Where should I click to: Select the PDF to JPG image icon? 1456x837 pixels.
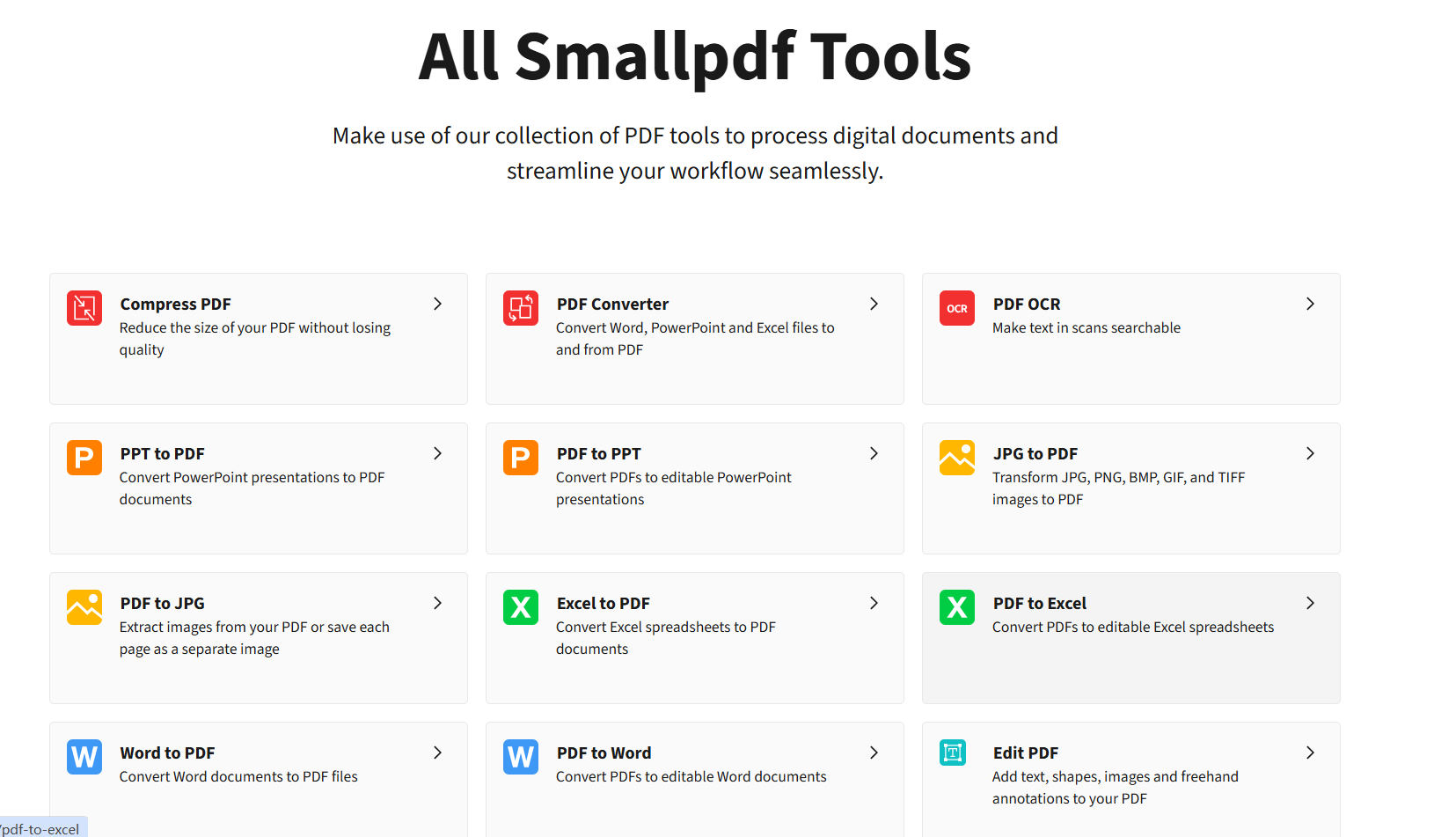pos(84,607)
